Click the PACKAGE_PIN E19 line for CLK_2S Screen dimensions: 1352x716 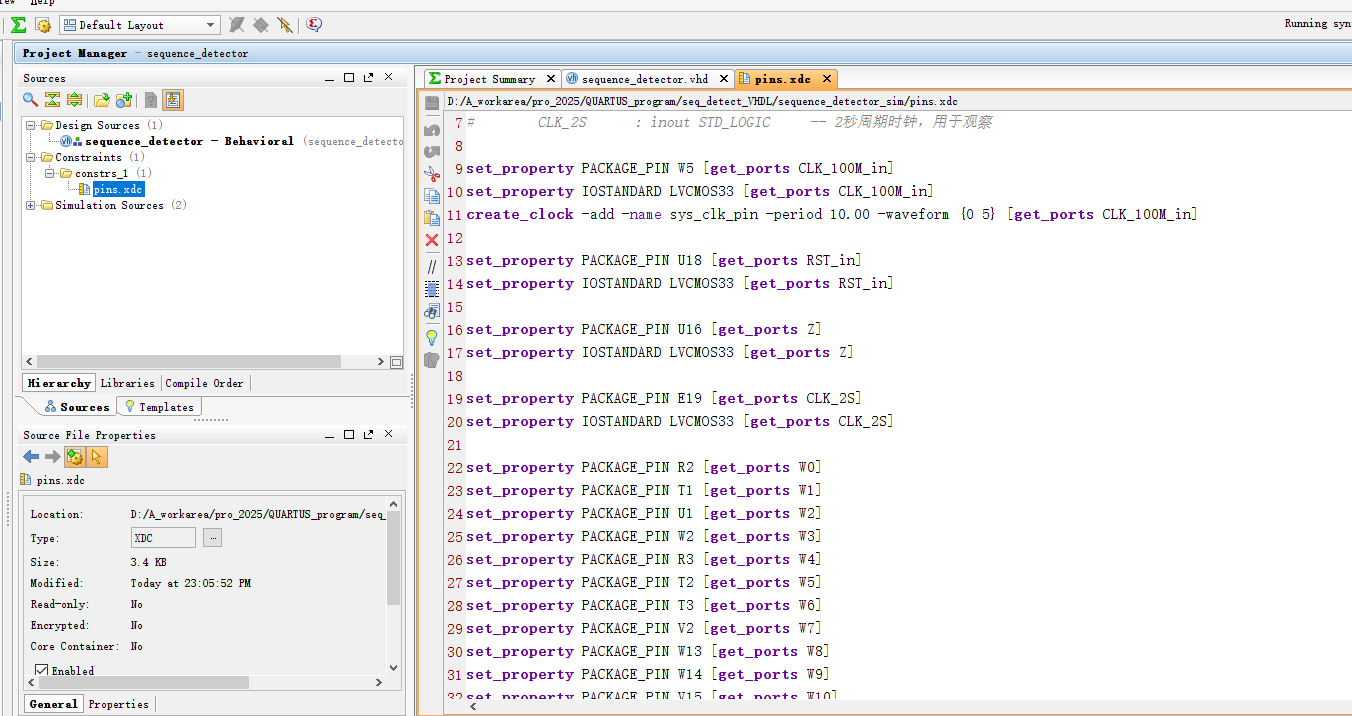pyautogui.click(x=663, y=398)
